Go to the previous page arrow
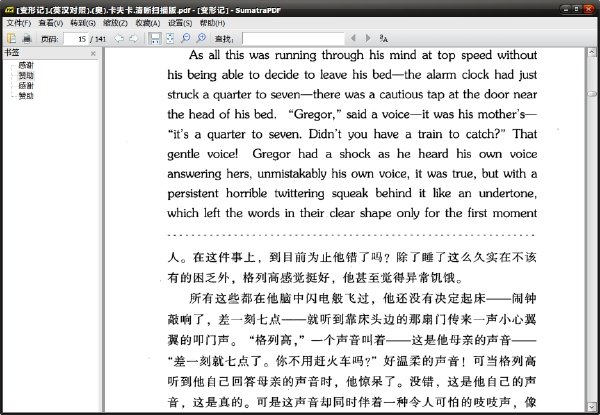This screenshot has width=600, height=415. pyautogui.click(x=119, y=38)
